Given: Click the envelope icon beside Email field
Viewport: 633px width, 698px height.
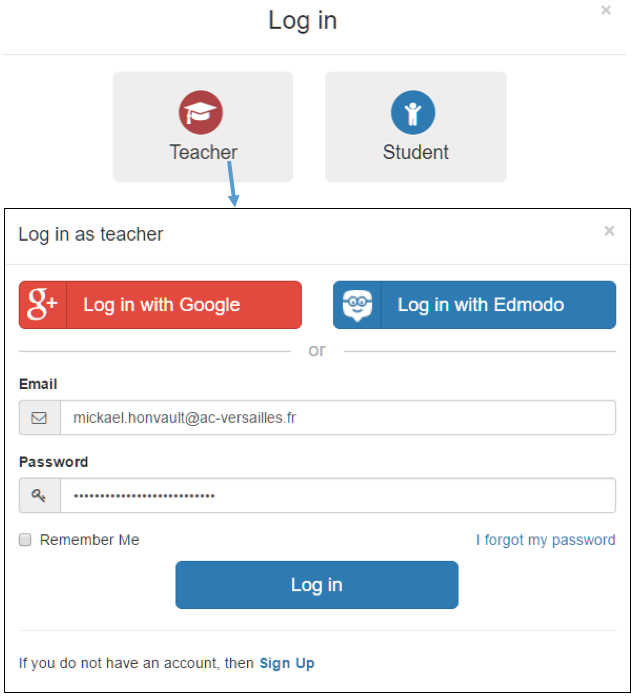Looking at the screenshot, I should (x=40, y=418).
